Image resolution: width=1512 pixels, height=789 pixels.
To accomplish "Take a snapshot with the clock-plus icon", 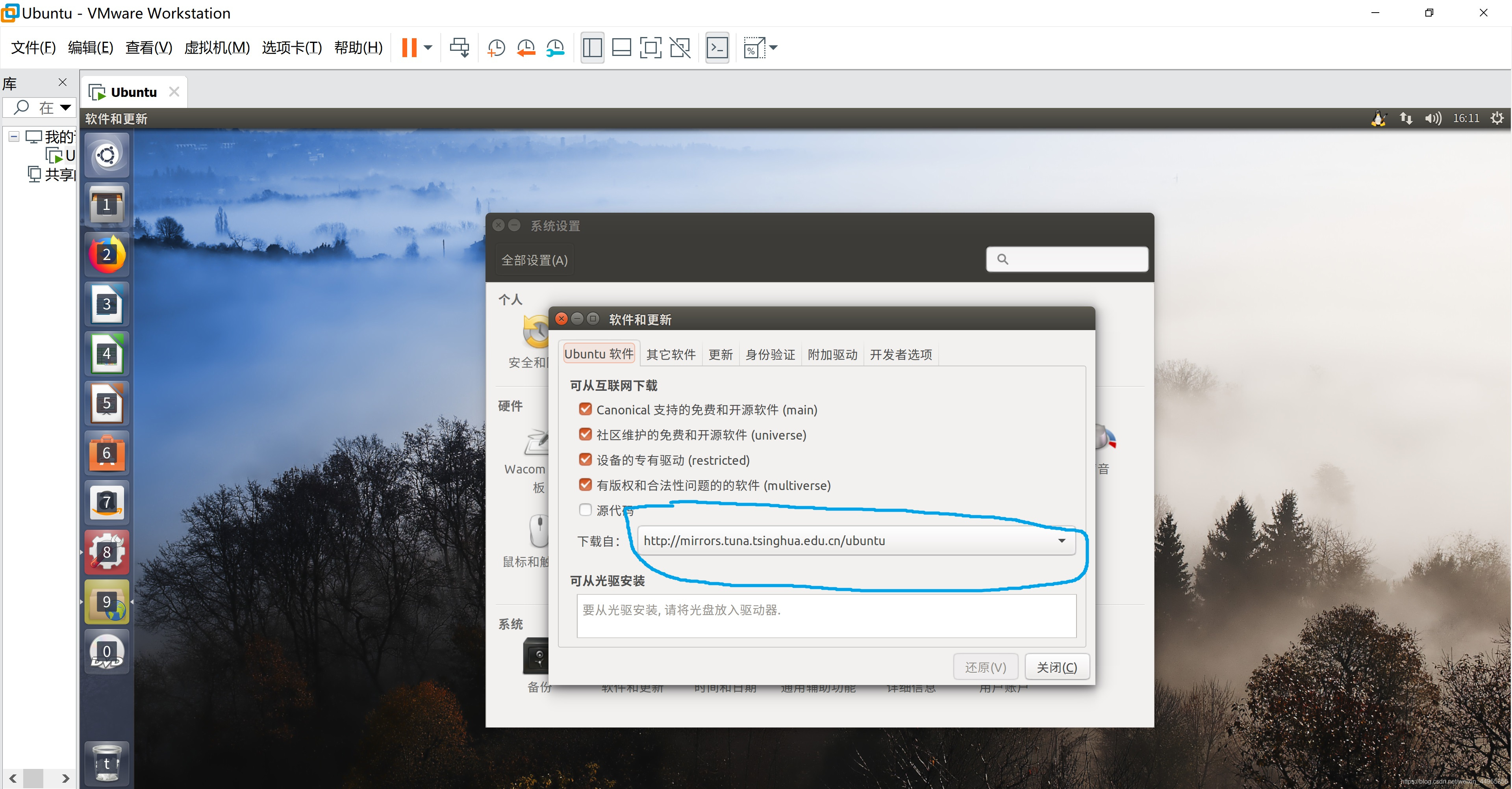I will coord(496,48).
